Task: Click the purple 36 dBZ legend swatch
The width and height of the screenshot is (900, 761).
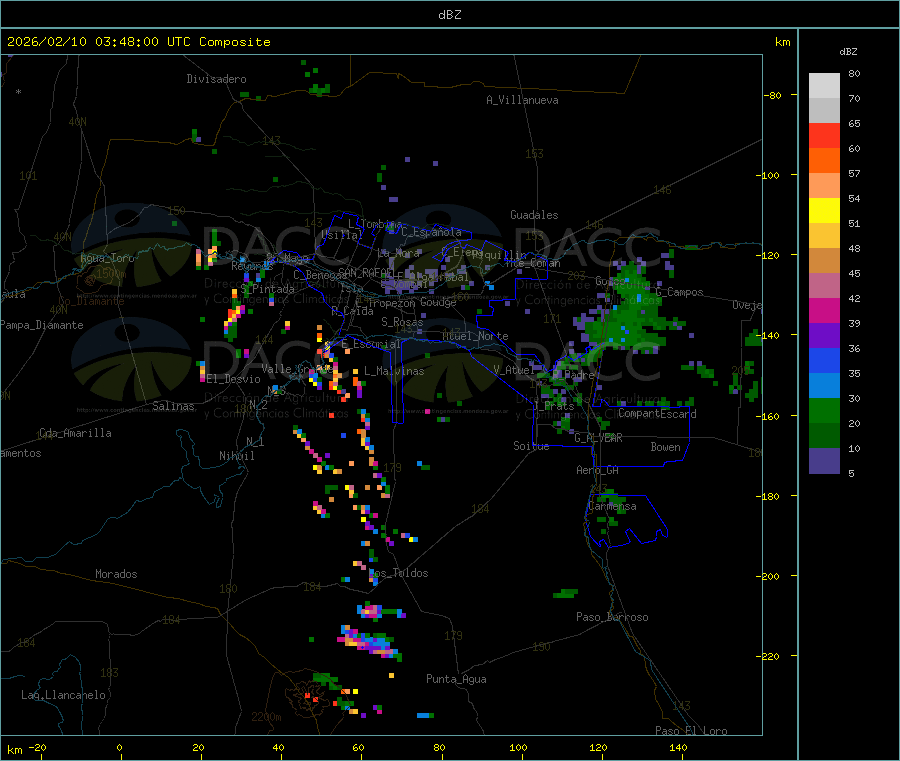Action: coord(824,336)
